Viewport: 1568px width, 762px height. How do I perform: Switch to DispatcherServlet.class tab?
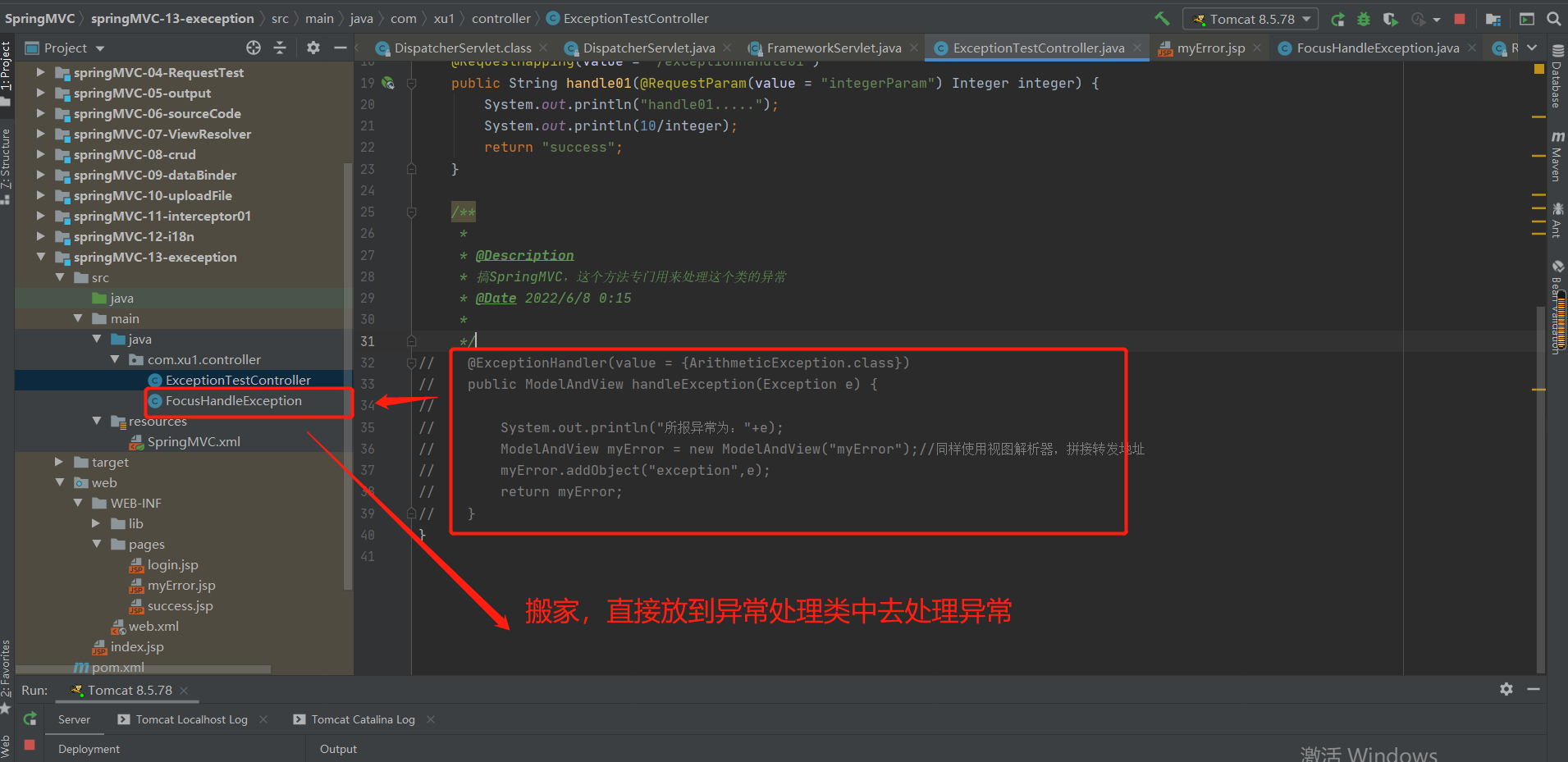click(462, 48)
